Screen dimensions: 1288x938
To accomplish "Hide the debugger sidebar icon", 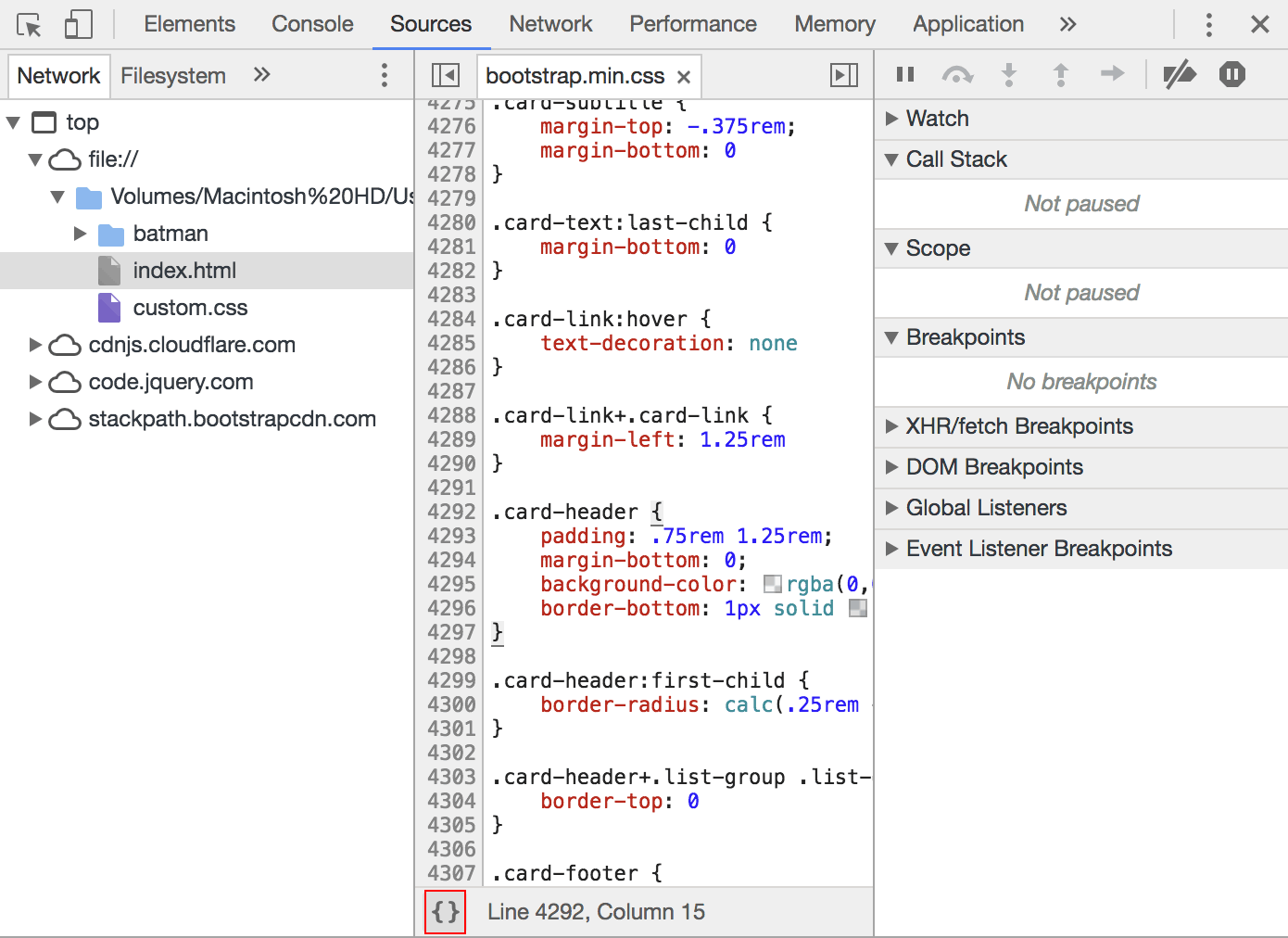I will click(x=844, y=75).
